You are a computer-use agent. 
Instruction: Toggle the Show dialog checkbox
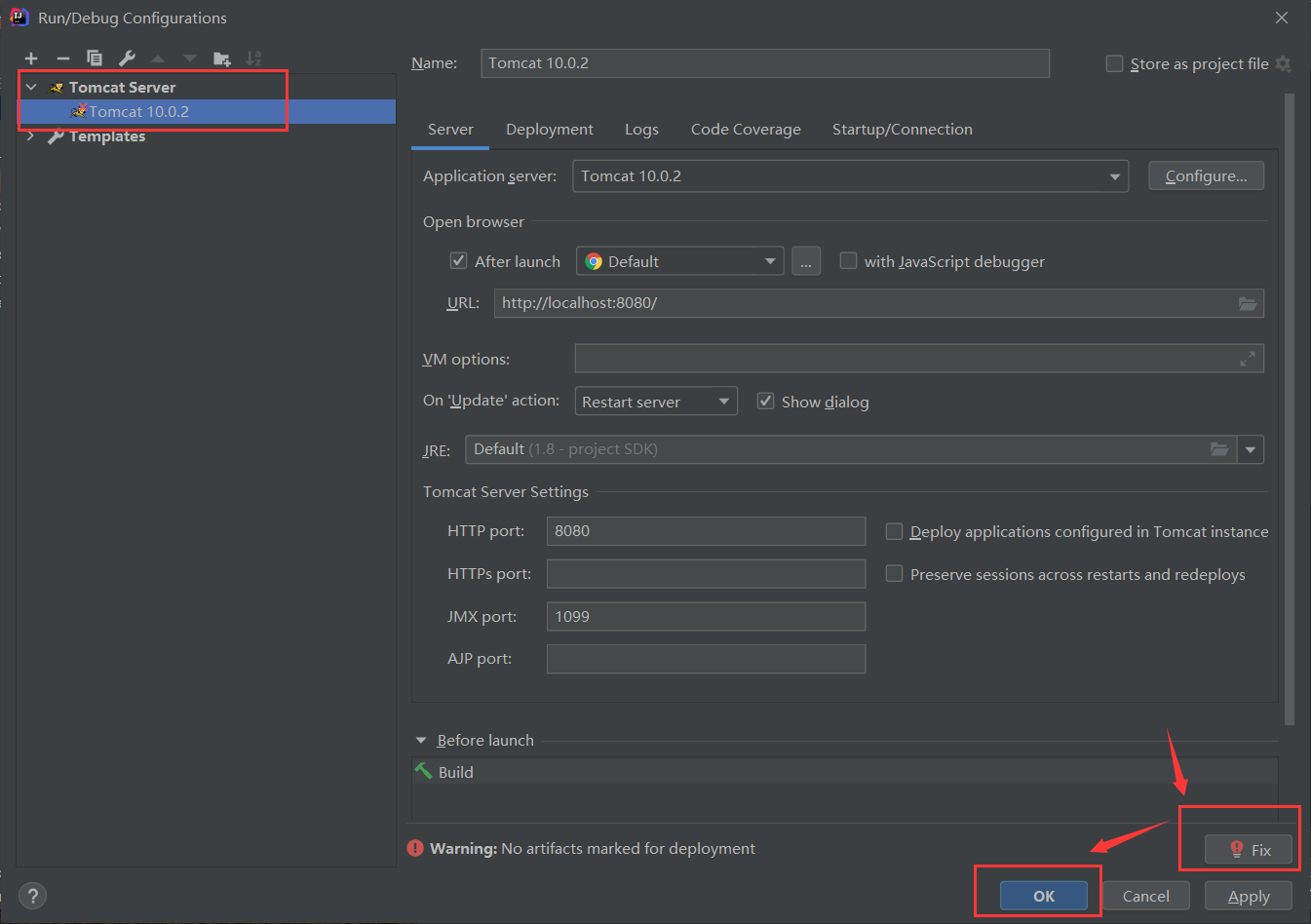765,401
